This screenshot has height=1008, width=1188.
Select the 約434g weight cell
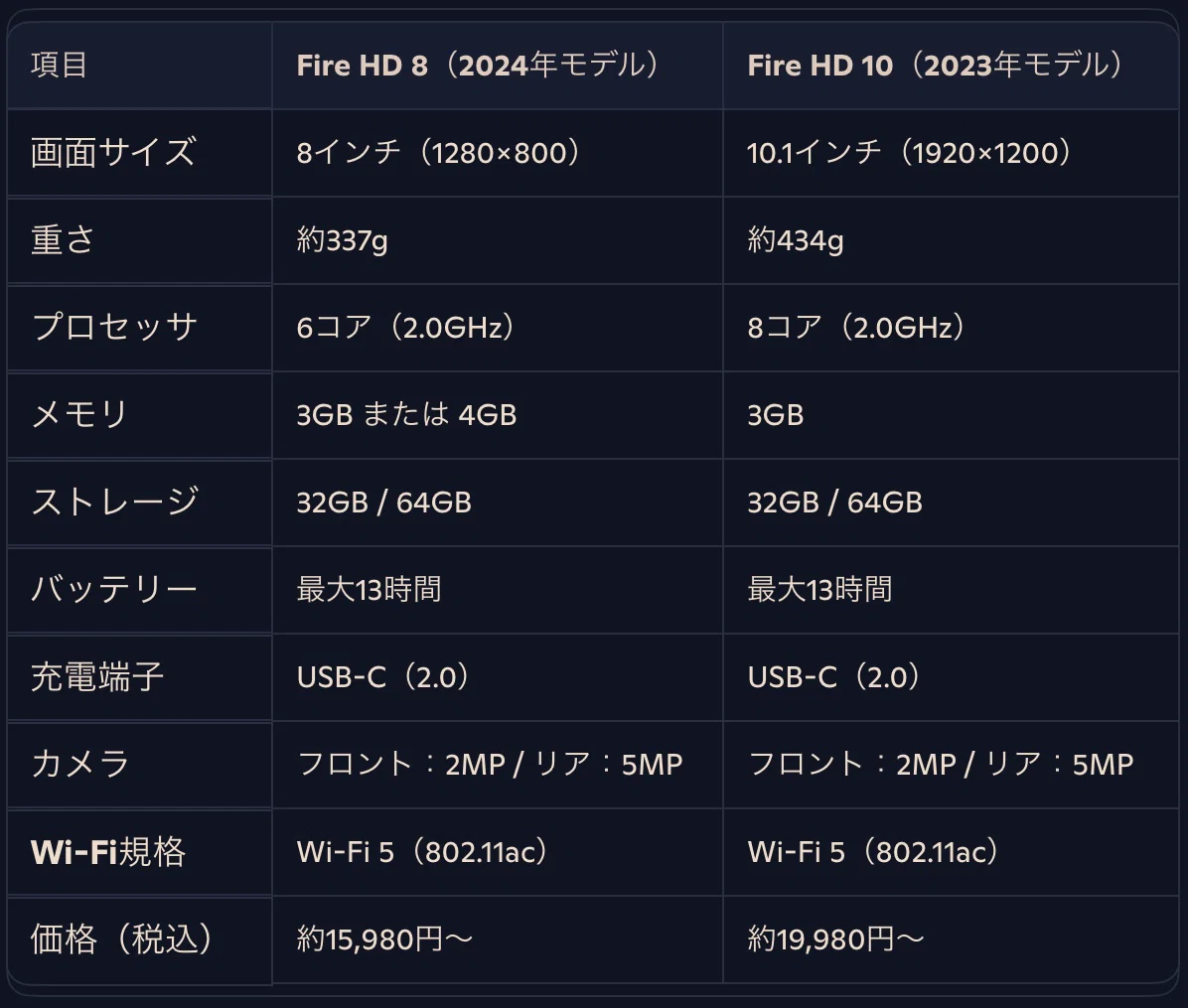pyautogui.click(x=950, y=241)
